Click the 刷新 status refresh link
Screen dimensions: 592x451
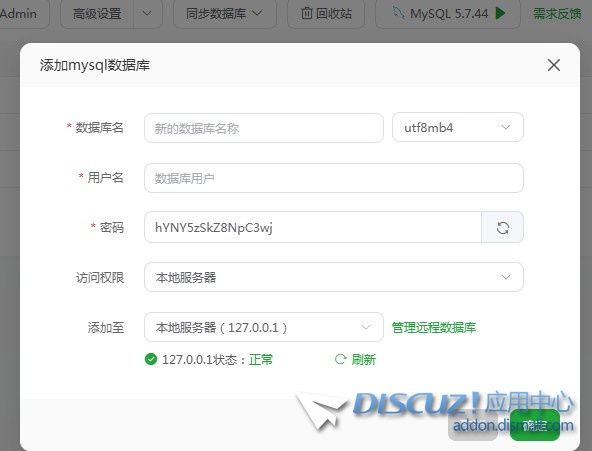tap(363, 359)
